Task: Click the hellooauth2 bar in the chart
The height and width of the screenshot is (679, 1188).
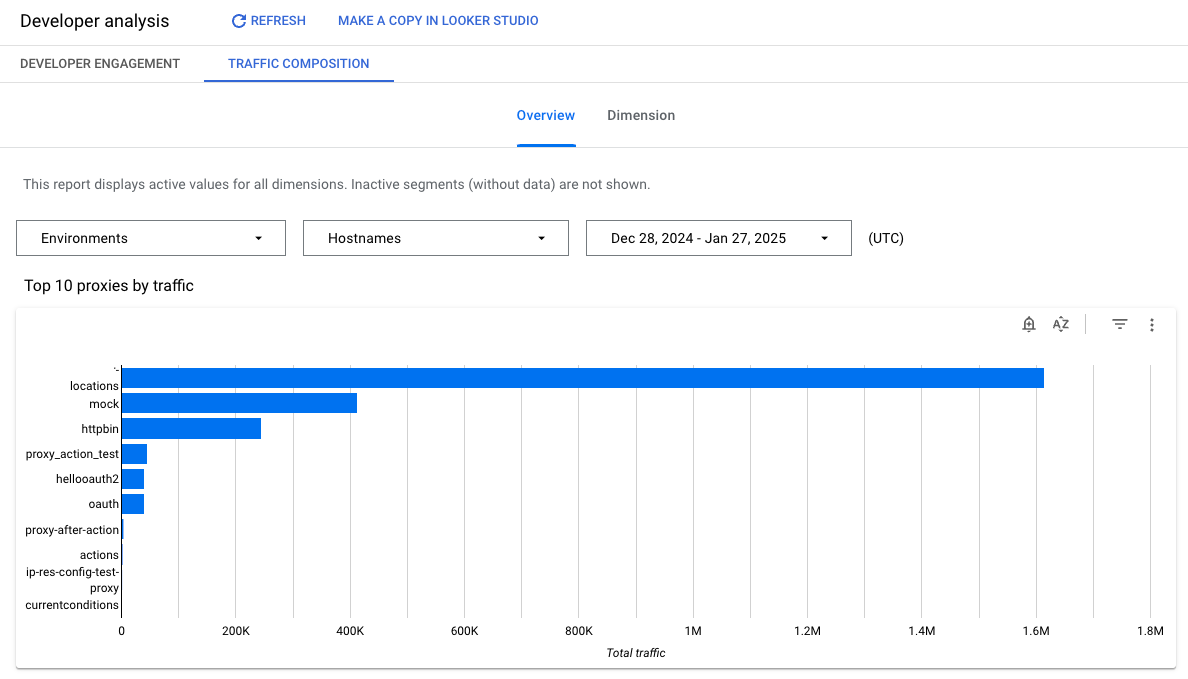Action: click(132, 478)
